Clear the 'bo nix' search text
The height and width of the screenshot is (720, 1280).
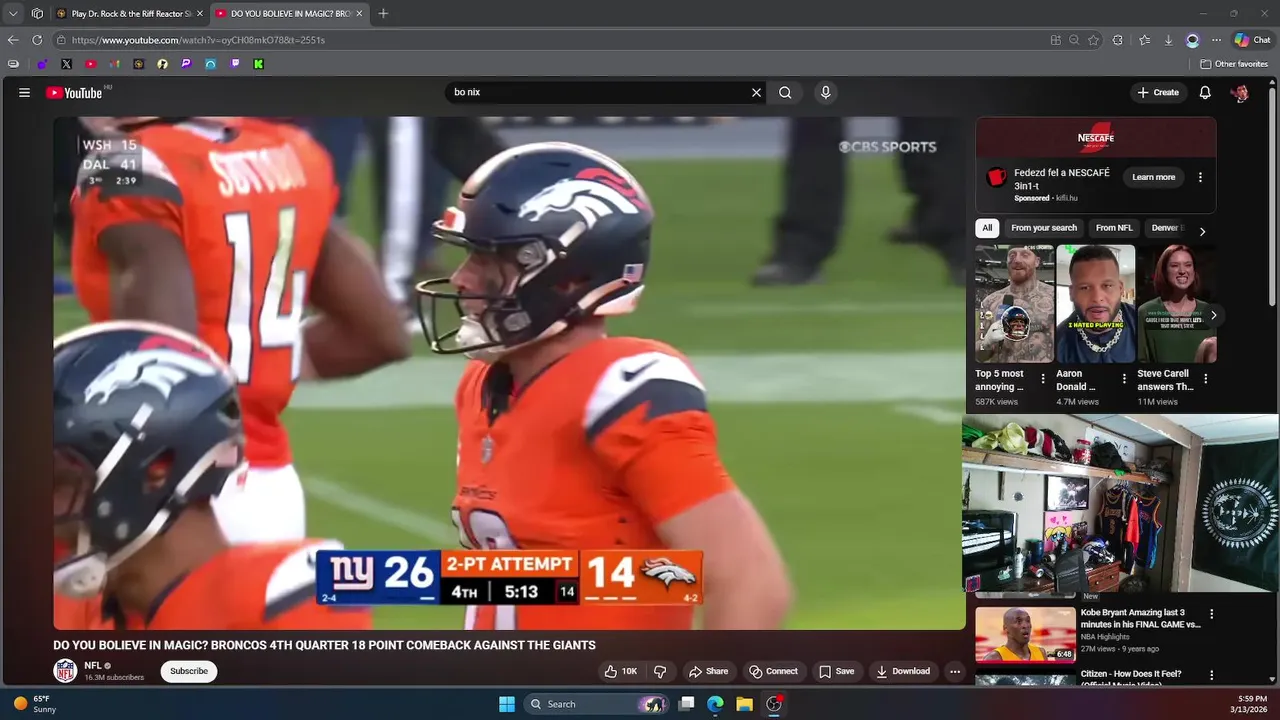click(x=756, y=92)
